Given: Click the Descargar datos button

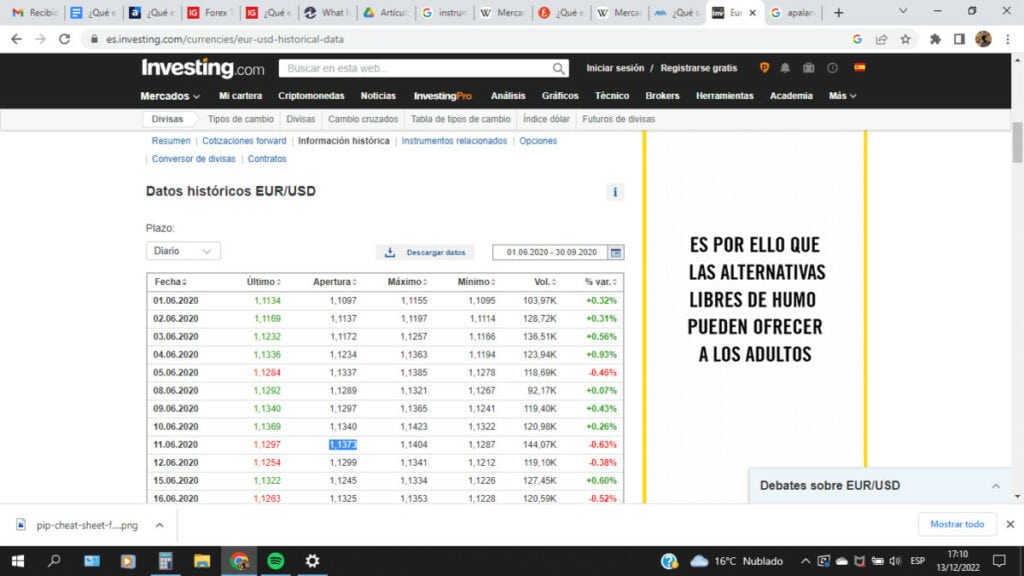Looking at the screenshot, I should [425, 252].
